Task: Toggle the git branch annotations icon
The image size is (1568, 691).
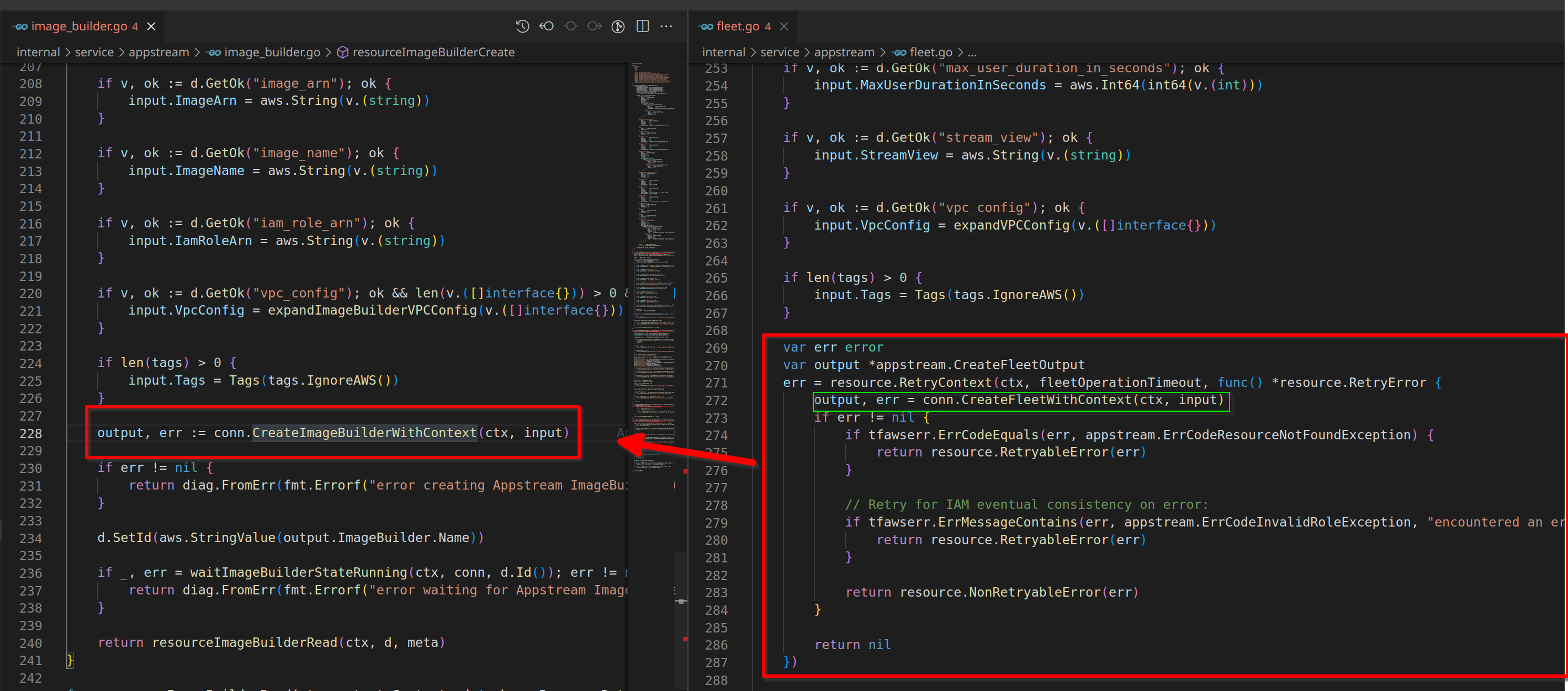Action: (x=618, y=26)
